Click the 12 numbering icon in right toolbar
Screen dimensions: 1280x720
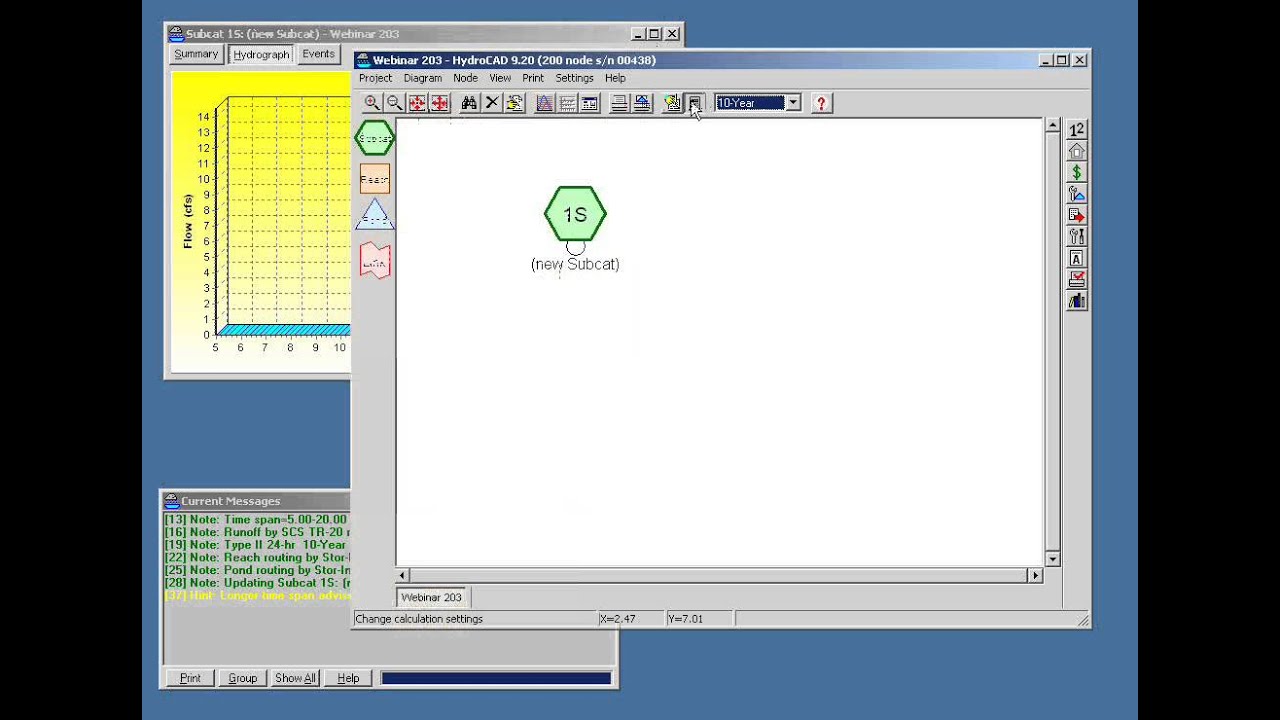[x=1076, y=130]
